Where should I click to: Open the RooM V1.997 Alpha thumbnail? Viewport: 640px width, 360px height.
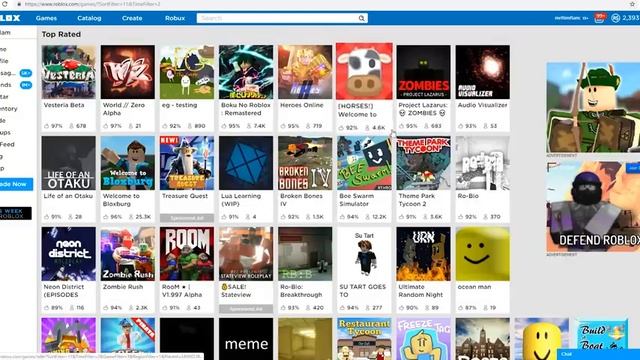(187, 254)
